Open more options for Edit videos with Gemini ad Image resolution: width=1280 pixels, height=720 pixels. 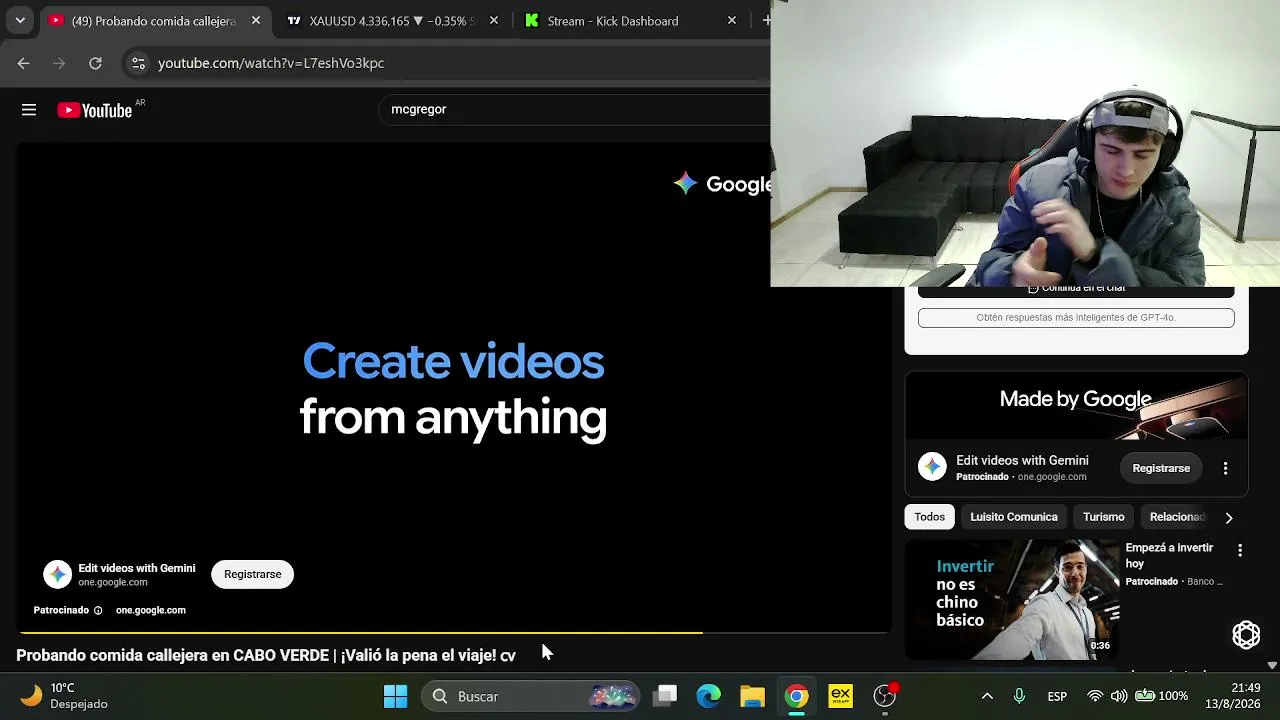1225,468
